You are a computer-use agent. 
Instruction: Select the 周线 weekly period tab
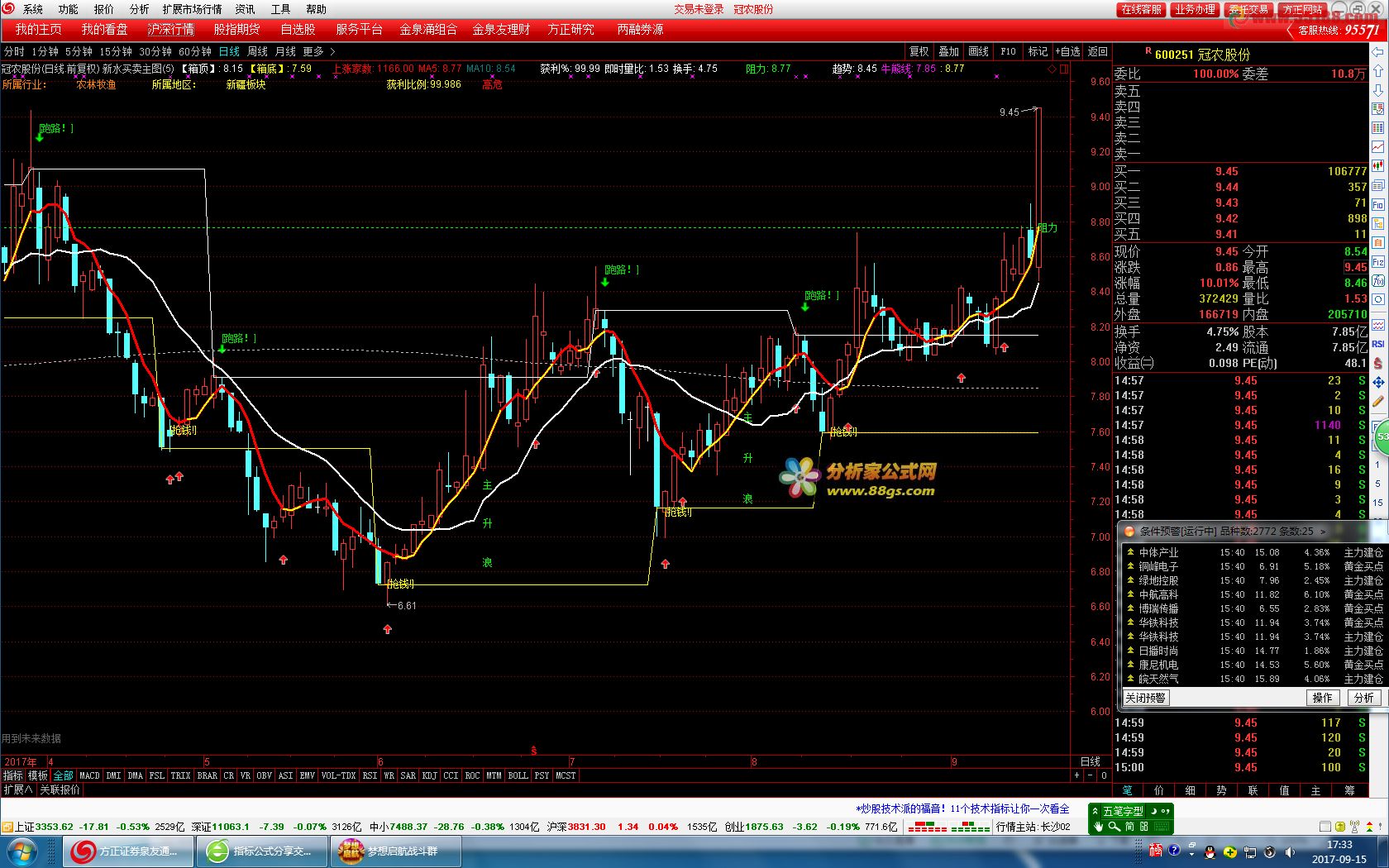pos(257,51)
